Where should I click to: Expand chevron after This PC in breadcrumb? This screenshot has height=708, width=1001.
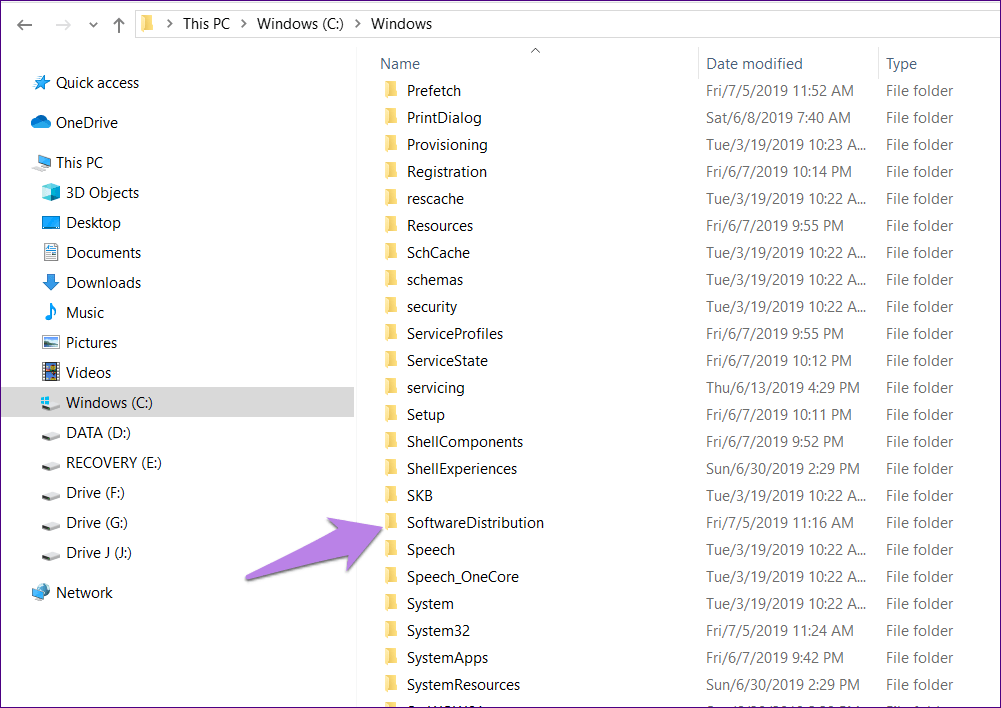(x=244, y=24)
